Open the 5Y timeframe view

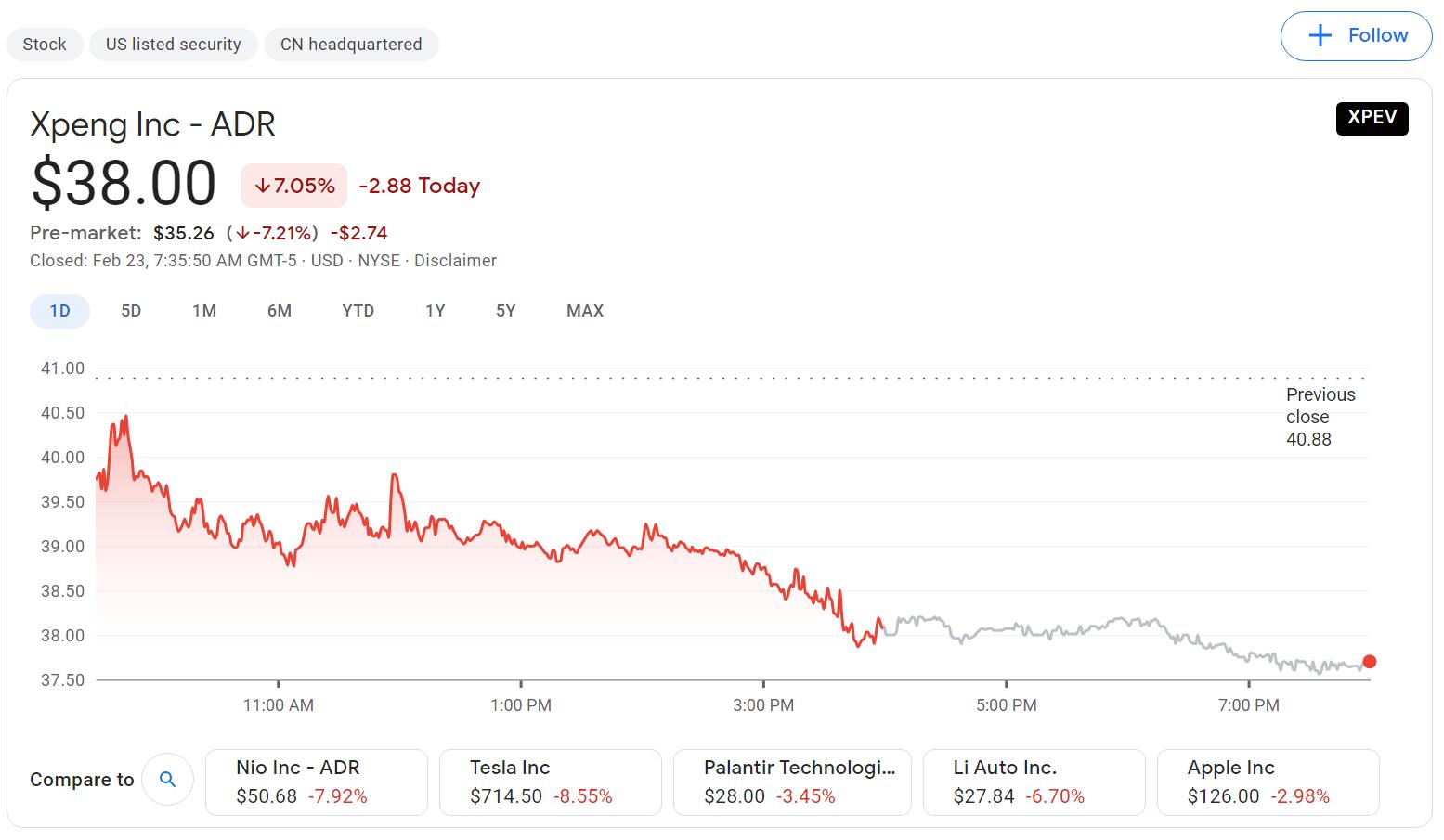(505, 311)
